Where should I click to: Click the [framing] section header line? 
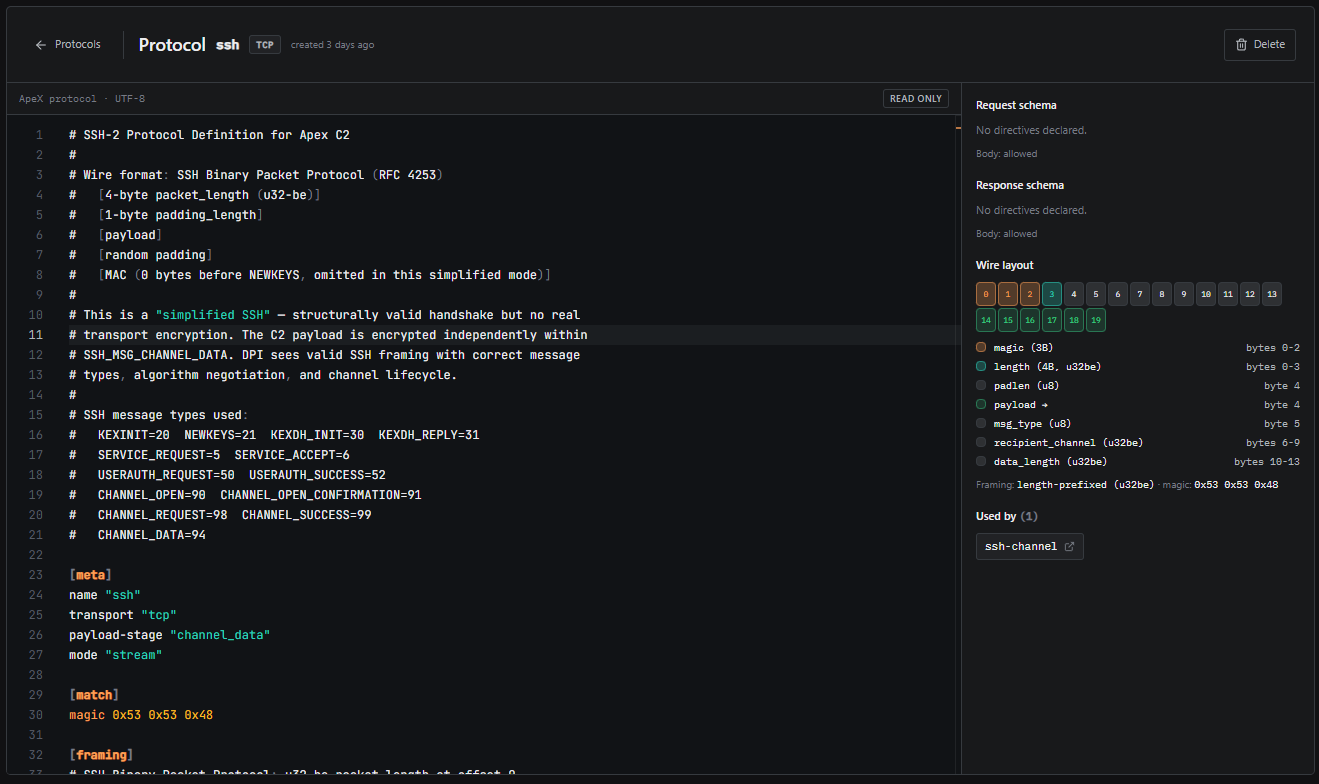click(101, 755)
